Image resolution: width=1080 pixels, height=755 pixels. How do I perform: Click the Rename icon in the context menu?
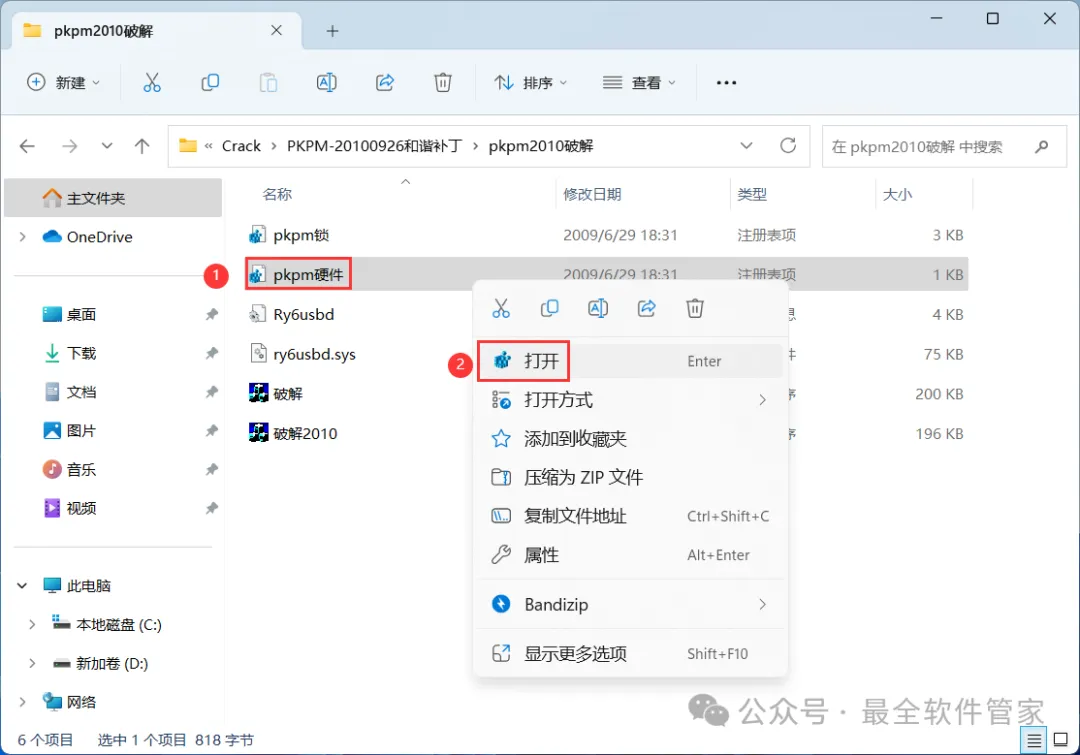pos(598,309)
